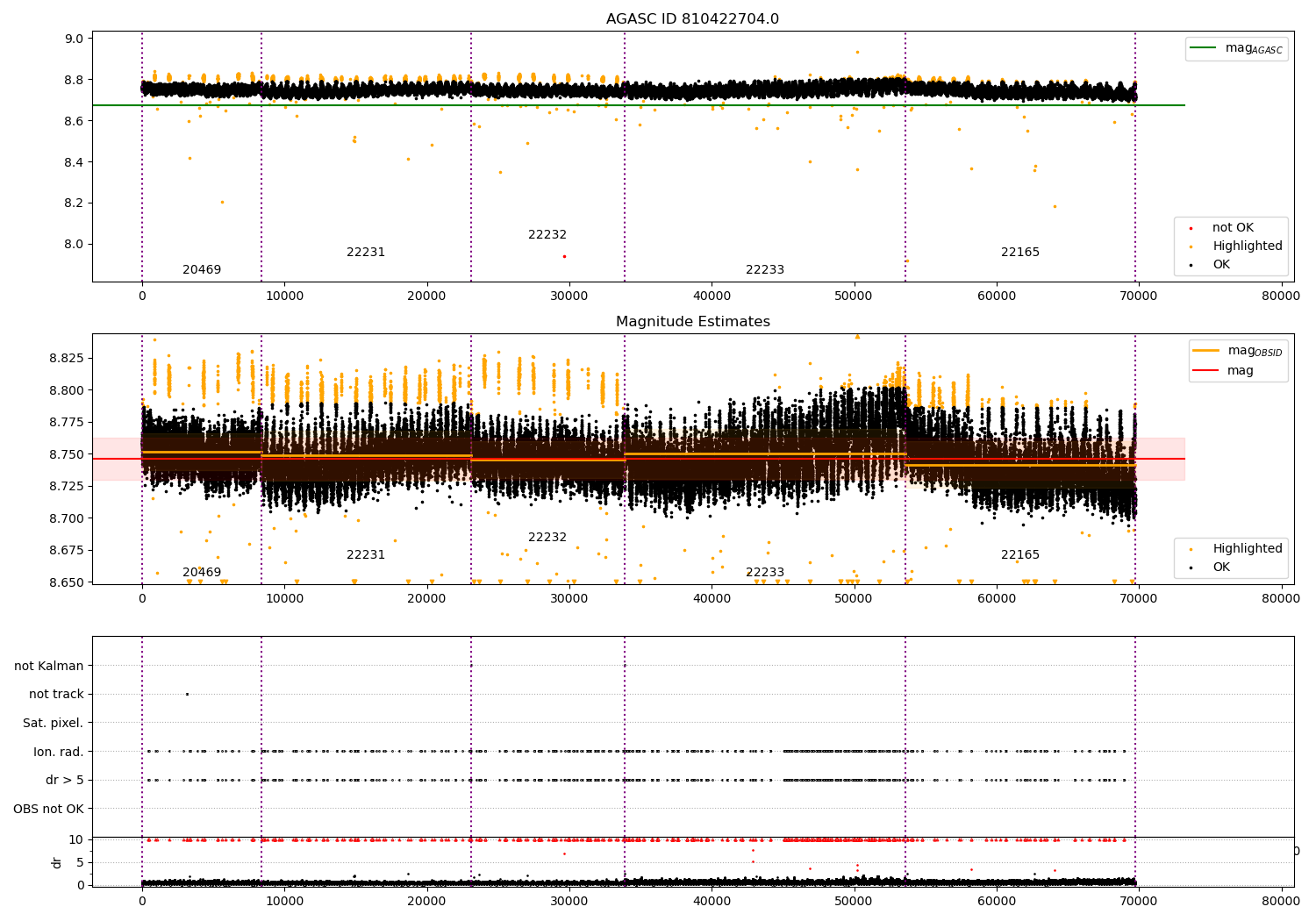Click the 'dr > 5' row label
The image size is (1316, 921).
[65, 781]
